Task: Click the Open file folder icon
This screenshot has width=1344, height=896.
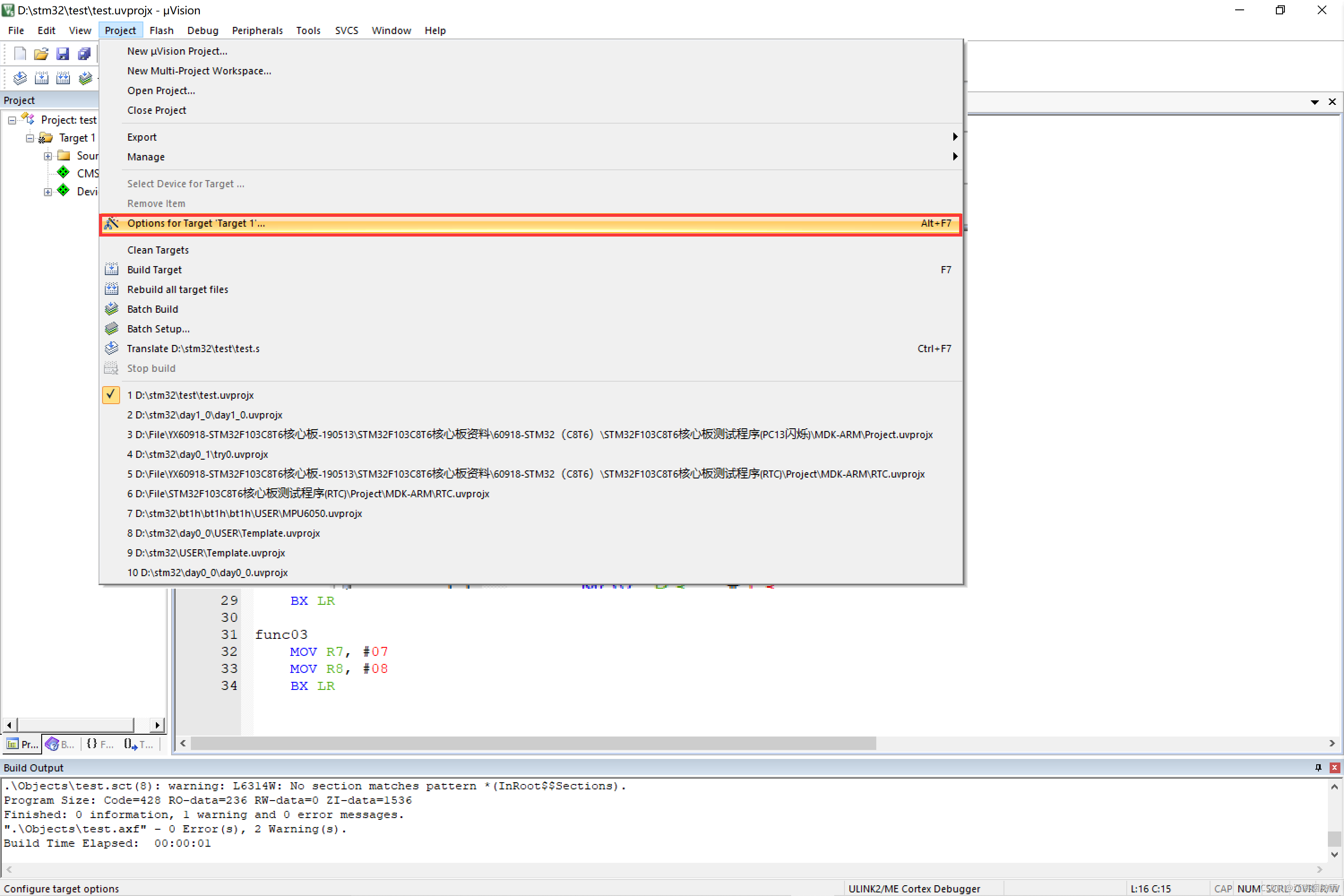Action: click(41, 54)
